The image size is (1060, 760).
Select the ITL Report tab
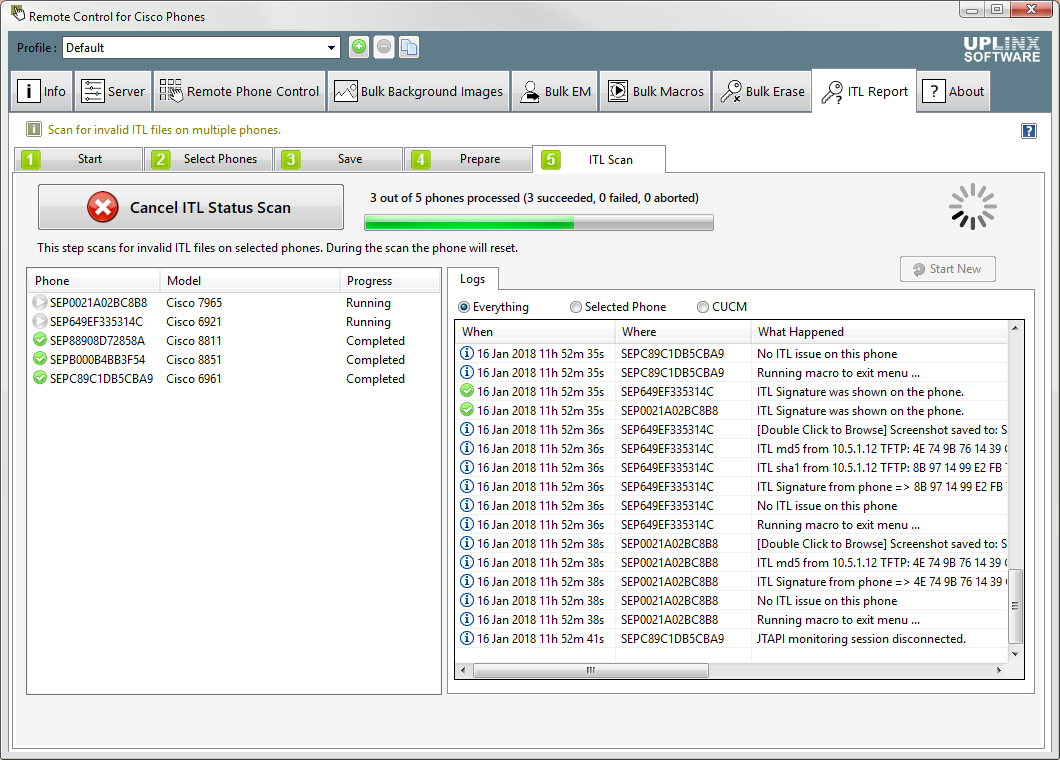(864, 91)
